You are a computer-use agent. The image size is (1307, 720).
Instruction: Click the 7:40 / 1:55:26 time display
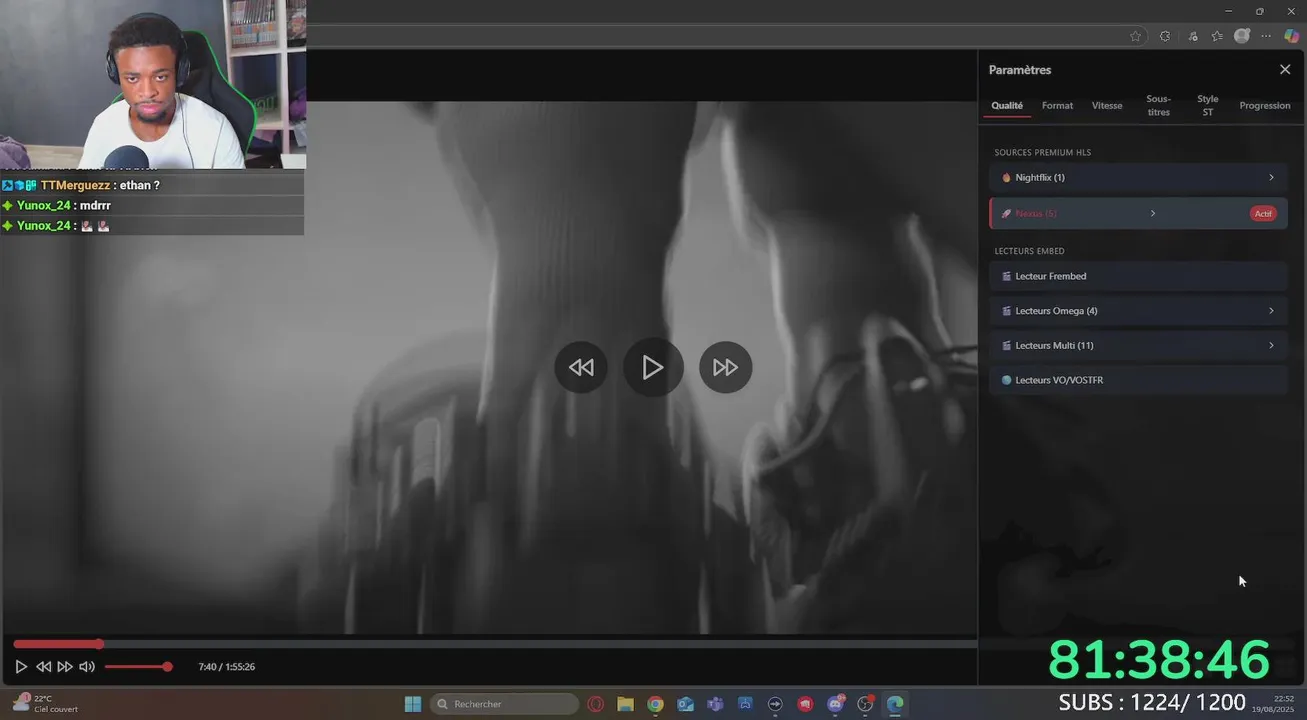(x=226, y=666)
